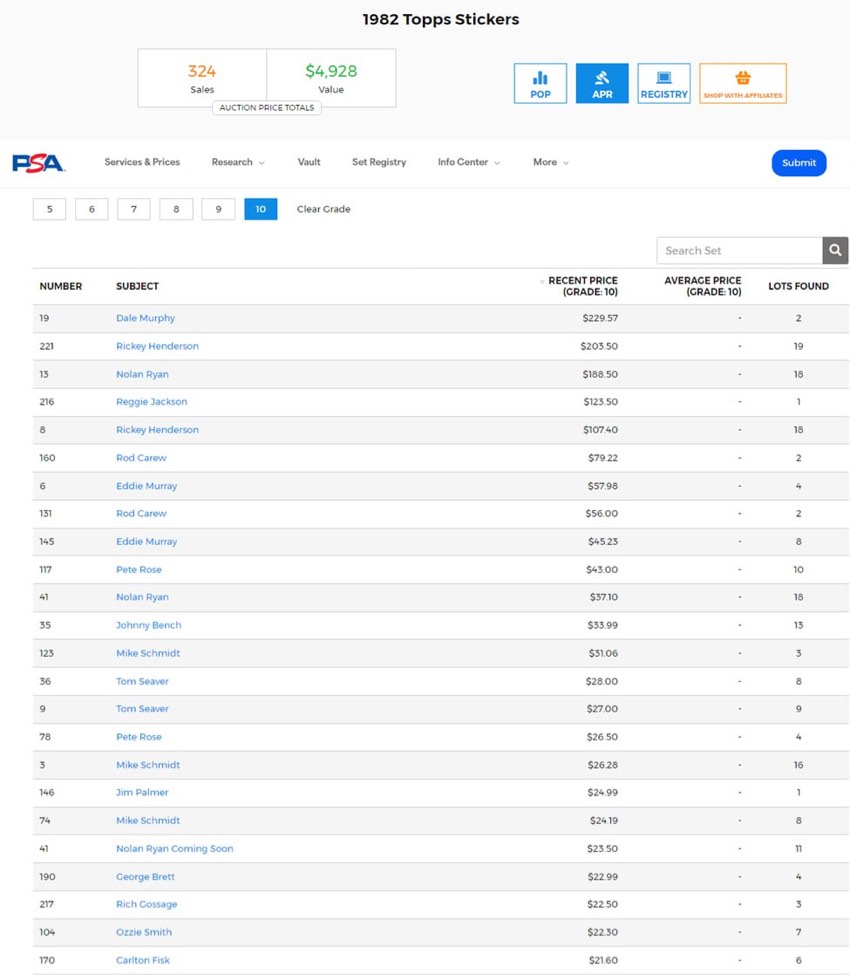Click Clear Grade link
Image resolution: width=850 pixels, height=975 pixels.
click(323, 209)
